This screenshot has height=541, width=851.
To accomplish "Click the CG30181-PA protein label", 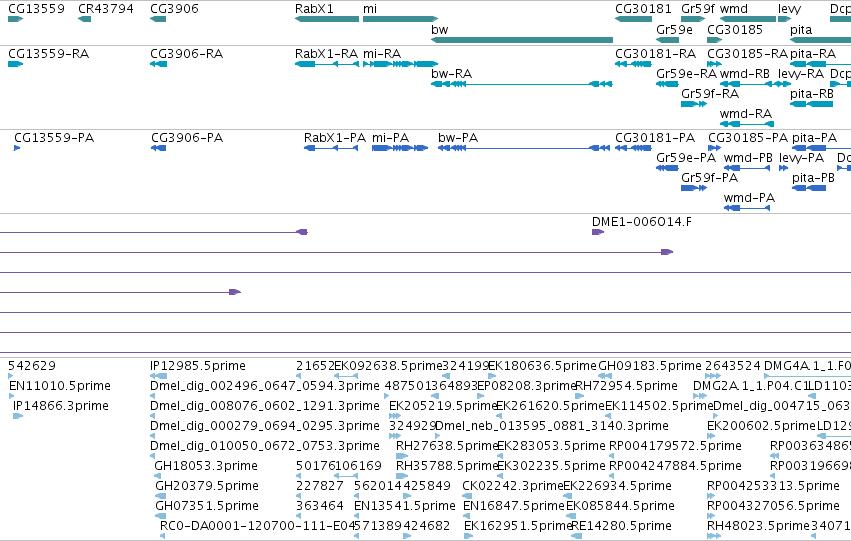I will (655, 138).
